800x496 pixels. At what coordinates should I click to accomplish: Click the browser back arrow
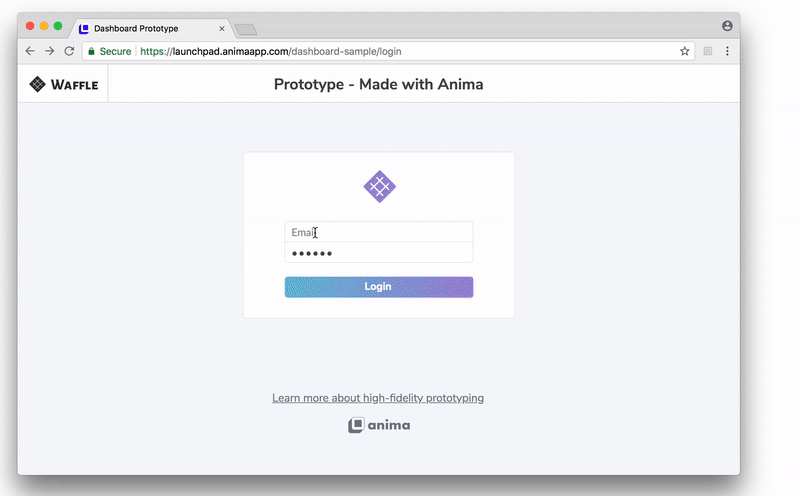(30, 51)
